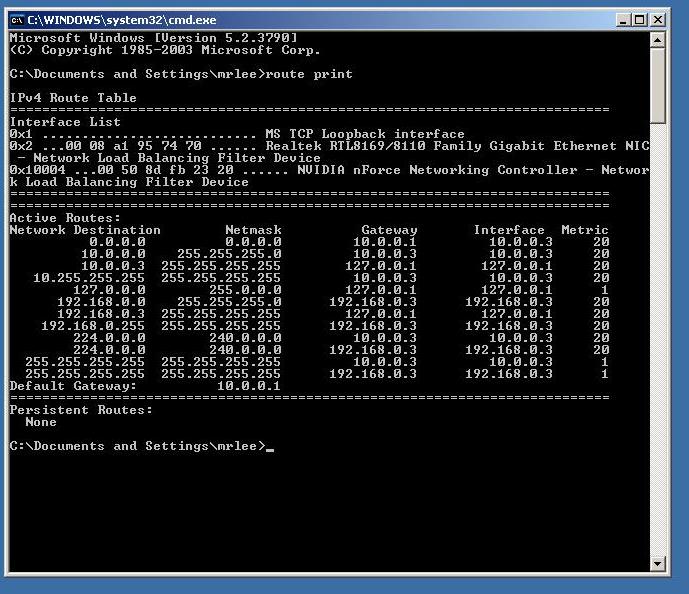Maximize the cmd.exe window
This screenshot has height=594, width=689.
point(640,20)
